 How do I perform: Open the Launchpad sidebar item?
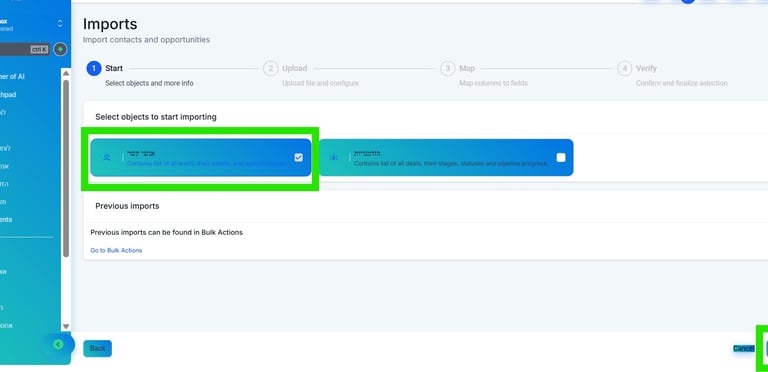tap(8, 94)
